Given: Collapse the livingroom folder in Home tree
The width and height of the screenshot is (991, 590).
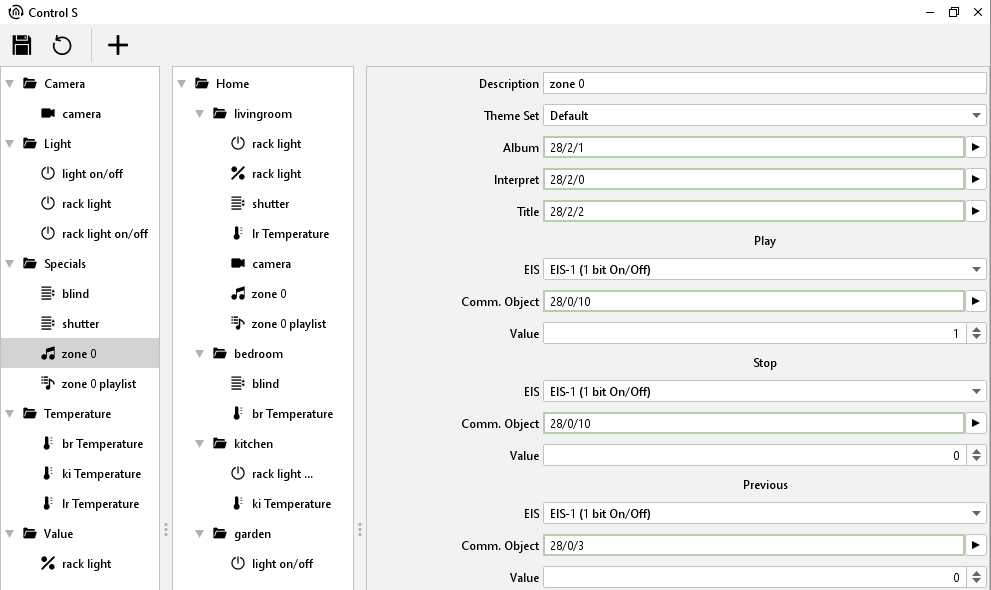Looking at the screenshot, I should point(200,114).
